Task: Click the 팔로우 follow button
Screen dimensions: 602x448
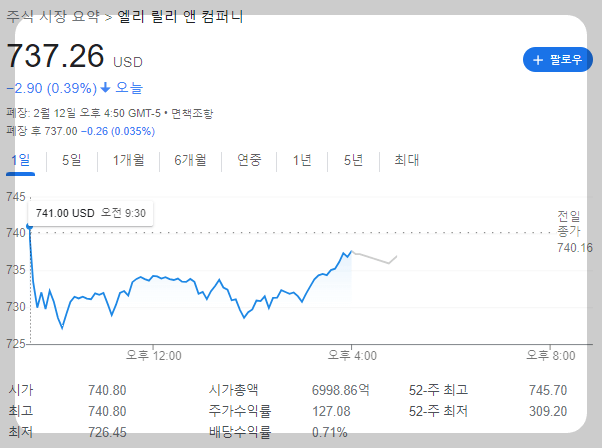Action: pyautogui.click(x=557, y=60)
